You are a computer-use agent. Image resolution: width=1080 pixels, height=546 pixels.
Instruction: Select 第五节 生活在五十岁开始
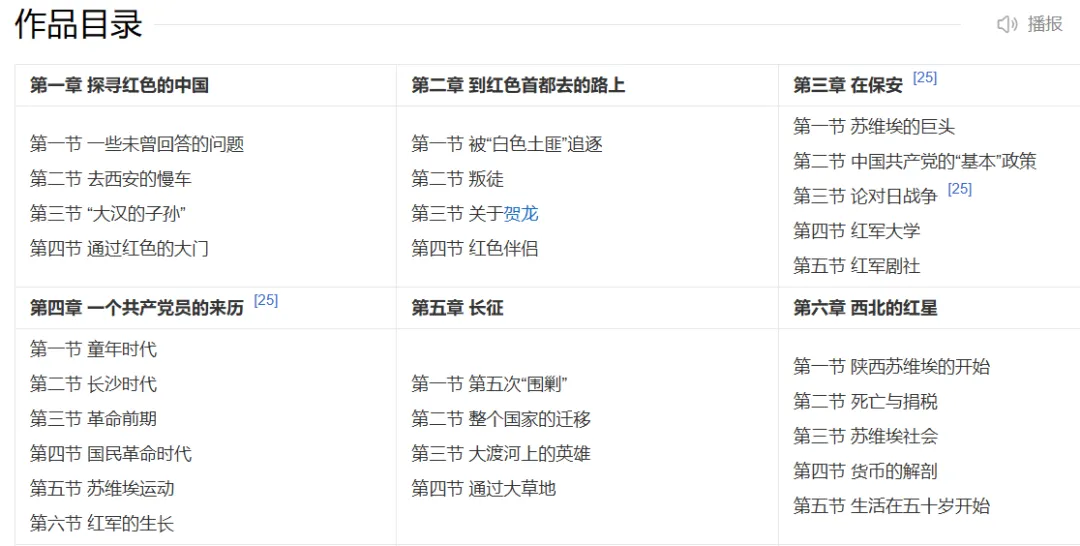pos(891,506)
